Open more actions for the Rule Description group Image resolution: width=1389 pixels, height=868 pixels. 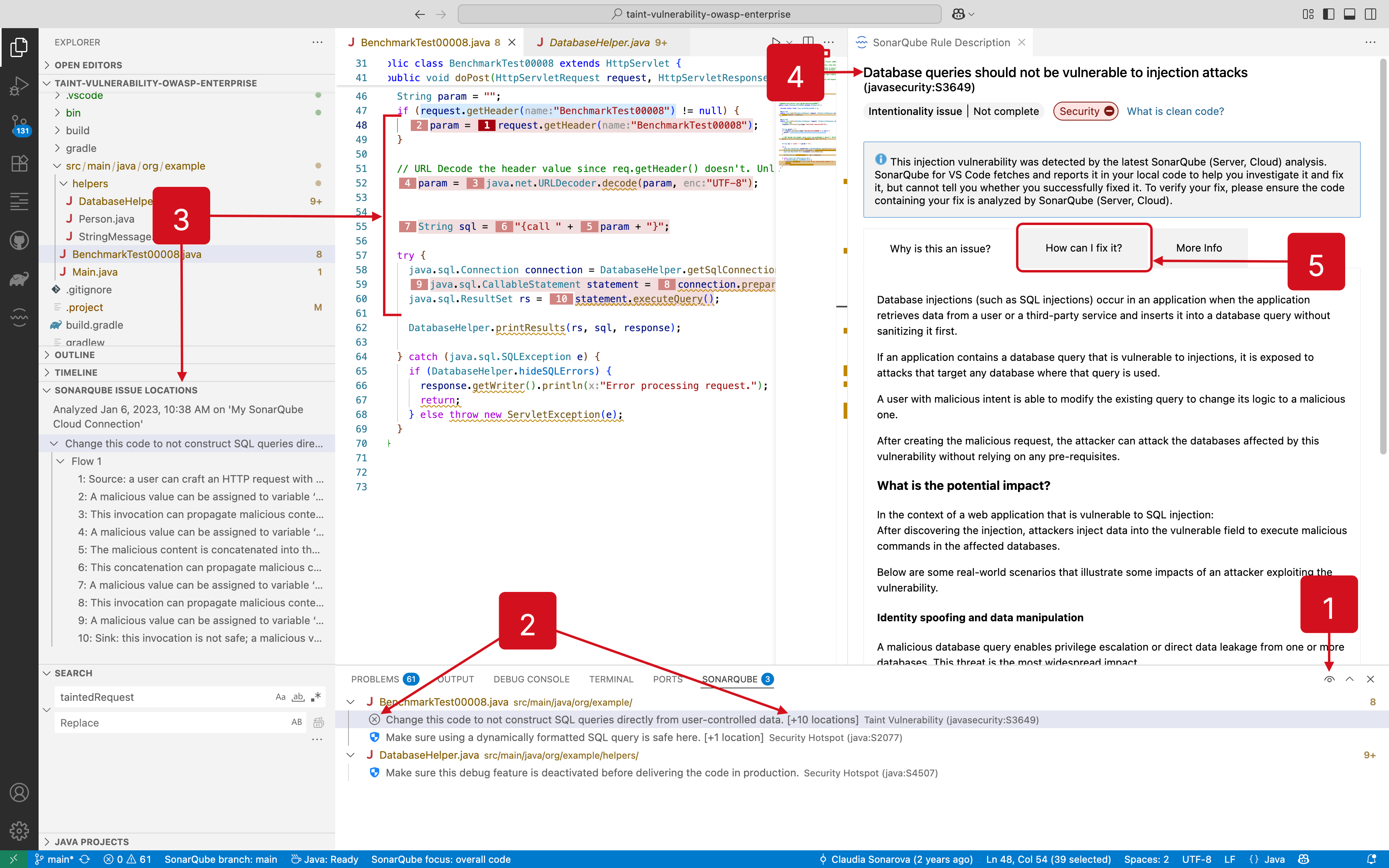tap(1371, 42)
